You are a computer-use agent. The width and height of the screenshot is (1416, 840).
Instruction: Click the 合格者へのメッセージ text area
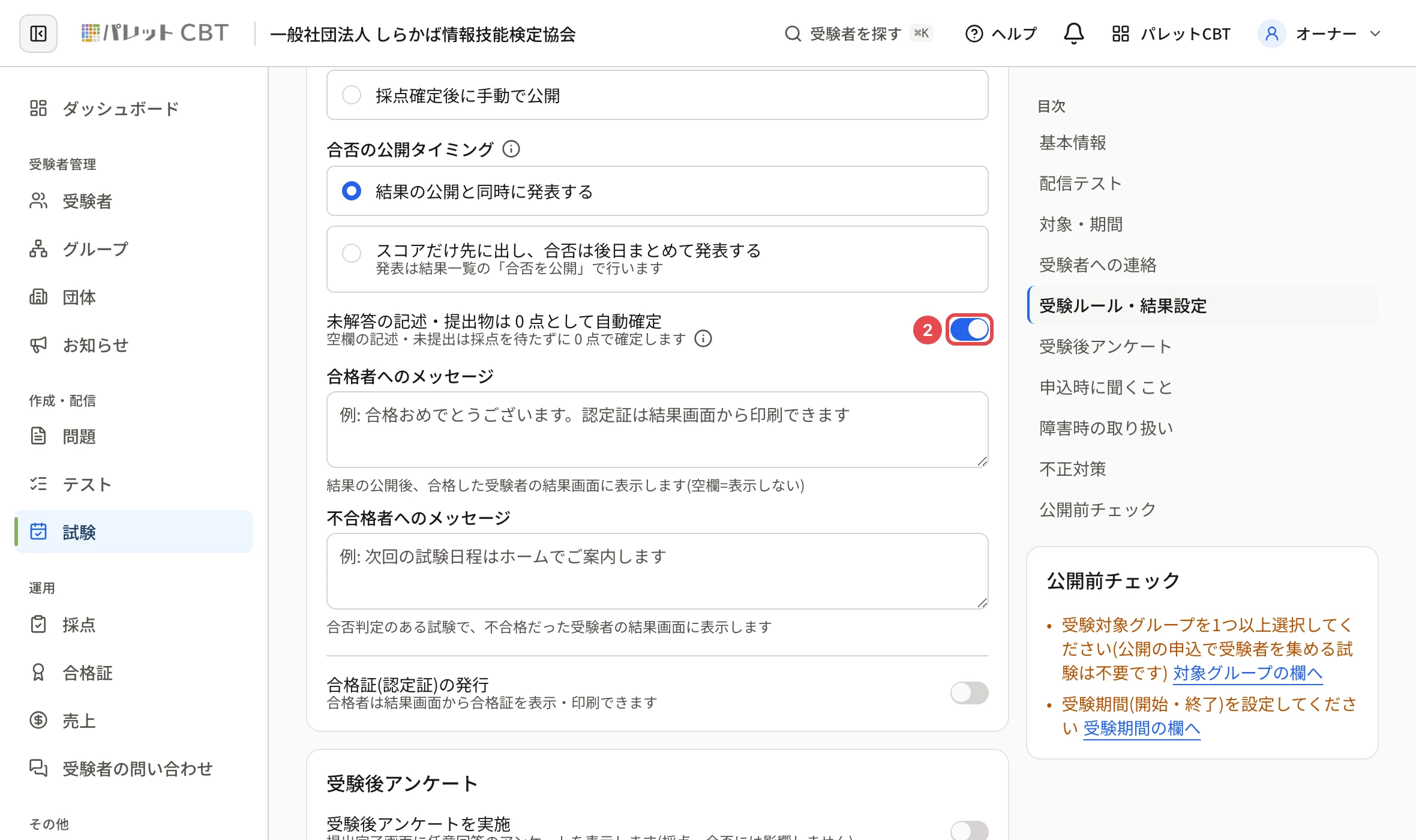(657, 430)
